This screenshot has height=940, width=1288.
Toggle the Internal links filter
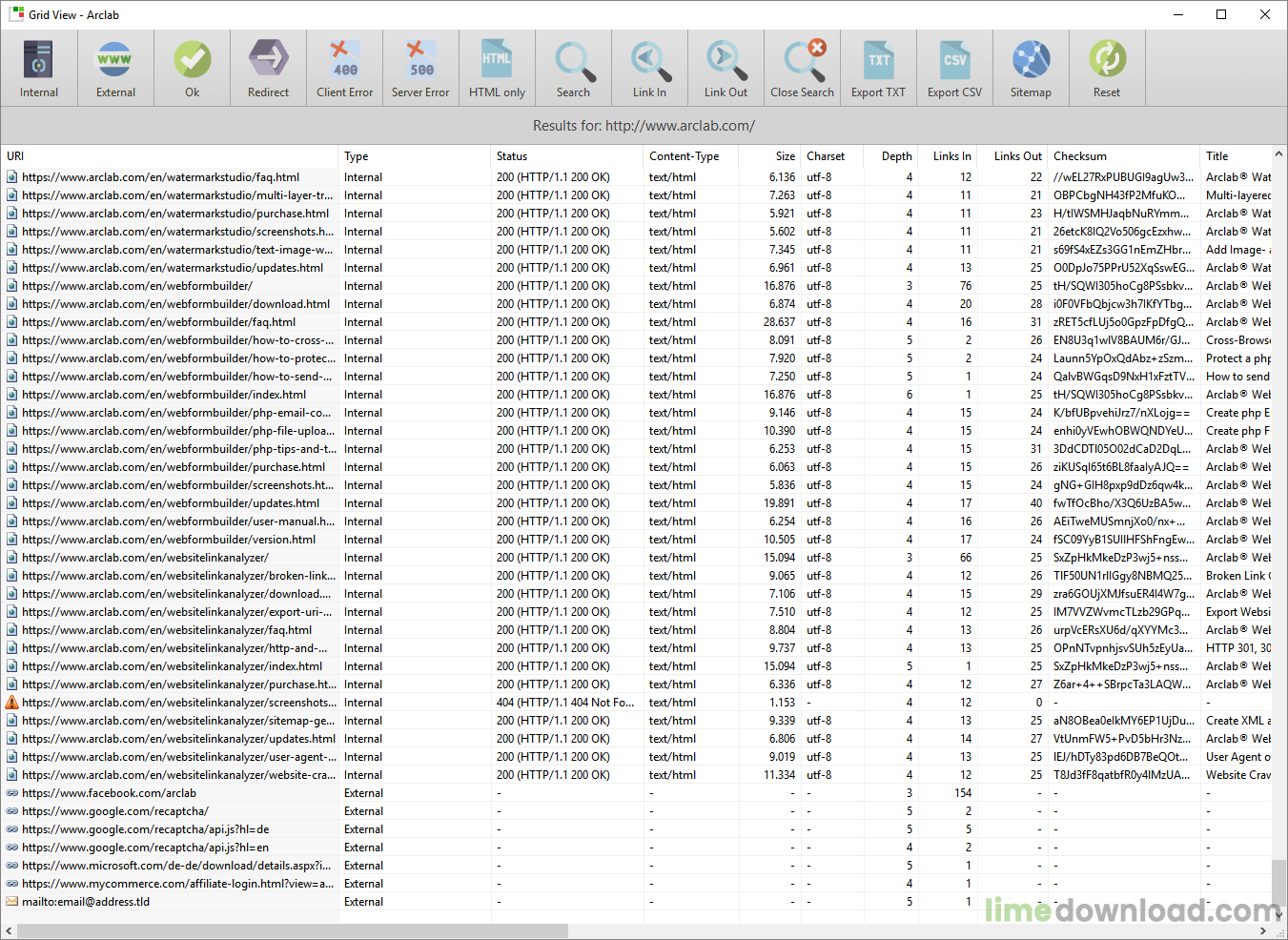(38, 67)
